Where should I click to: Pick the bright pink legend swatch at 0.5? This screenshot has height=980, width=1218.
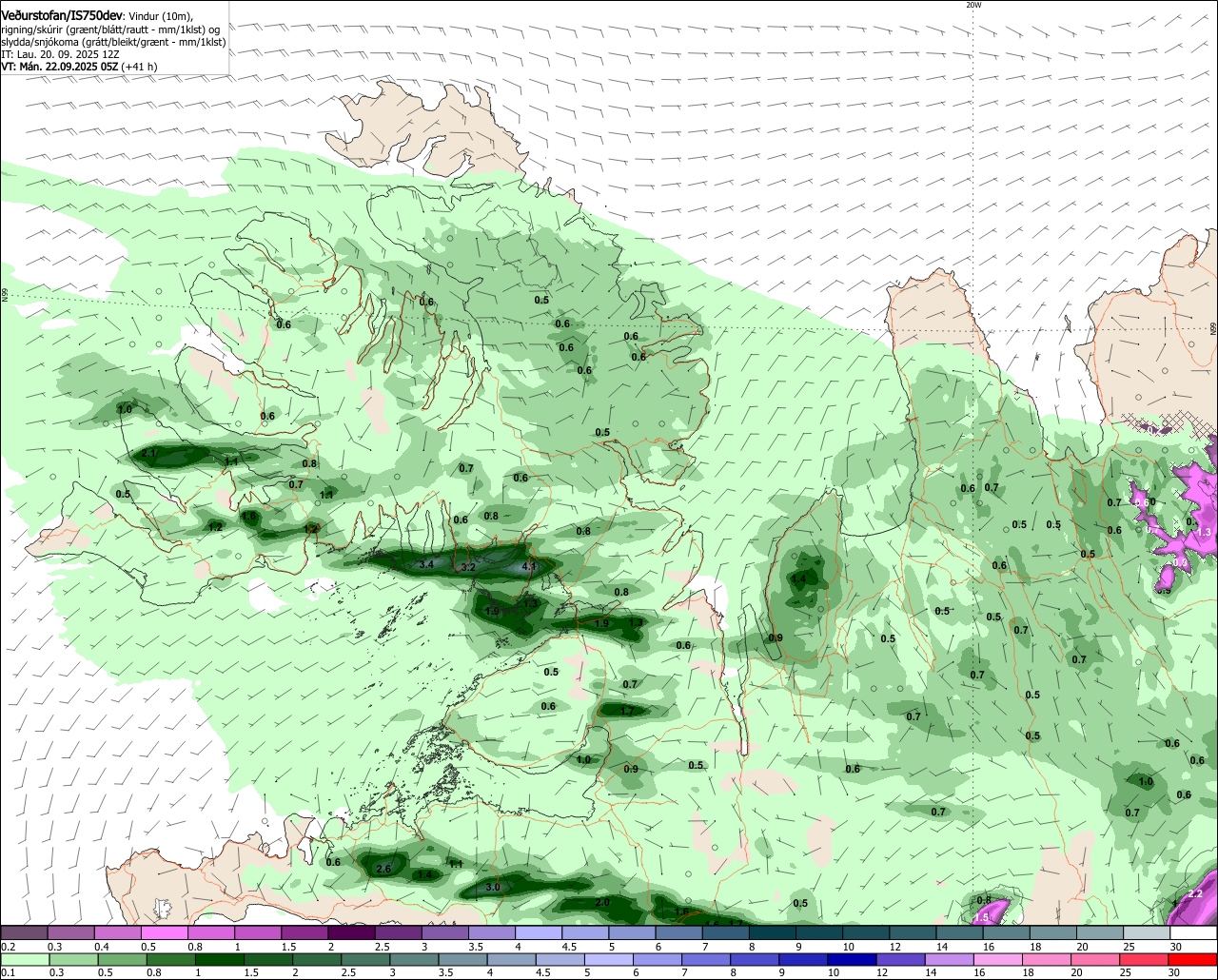(x=164, y=932)
